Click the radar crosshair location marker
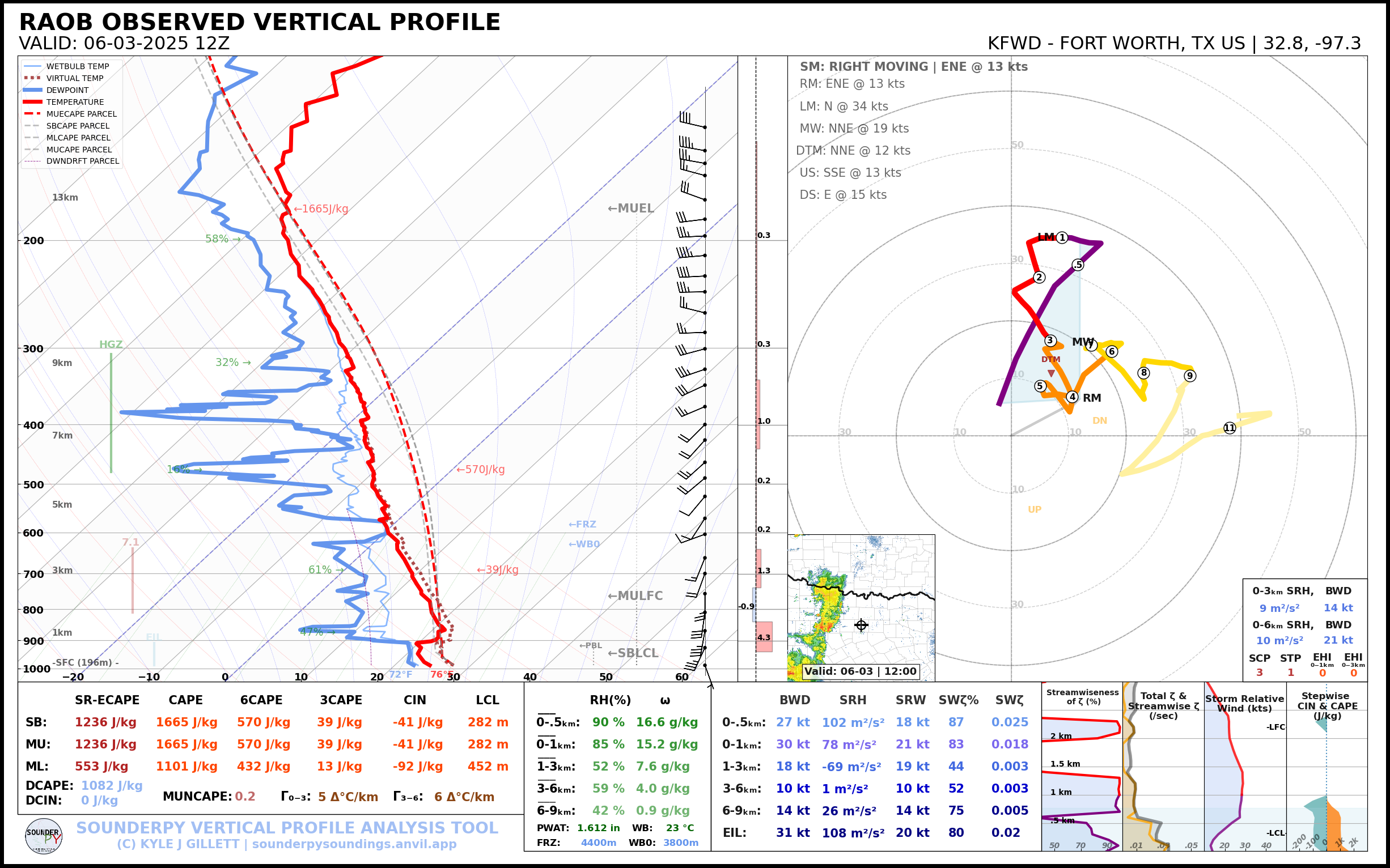The width and height of the screenshot is (1390, 868). point(861,625)
